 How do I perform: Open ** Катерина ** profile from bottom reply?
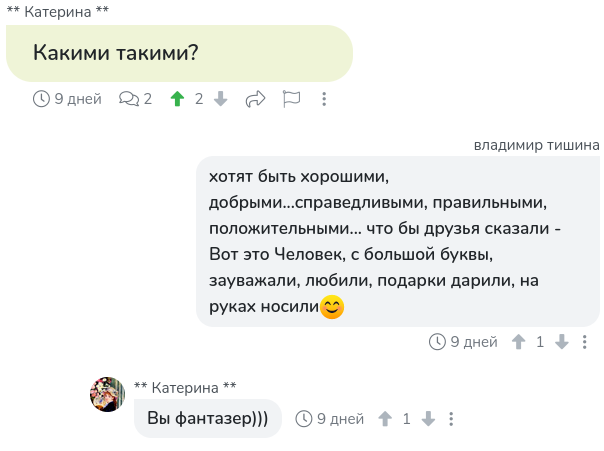pos(185,387)
